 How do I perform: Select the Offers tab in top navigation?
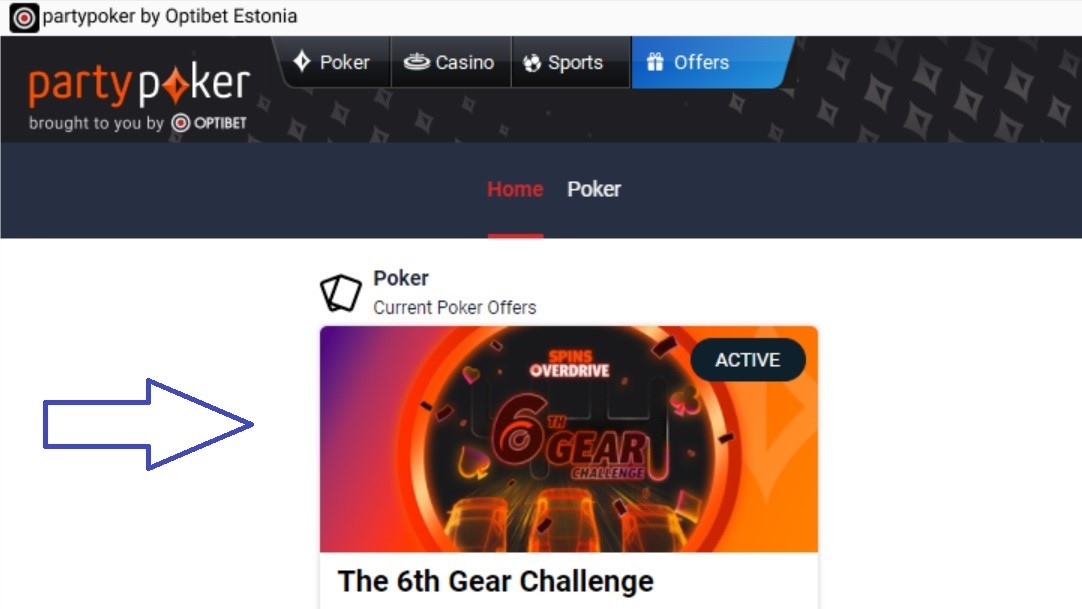click(x=711, y=62)
